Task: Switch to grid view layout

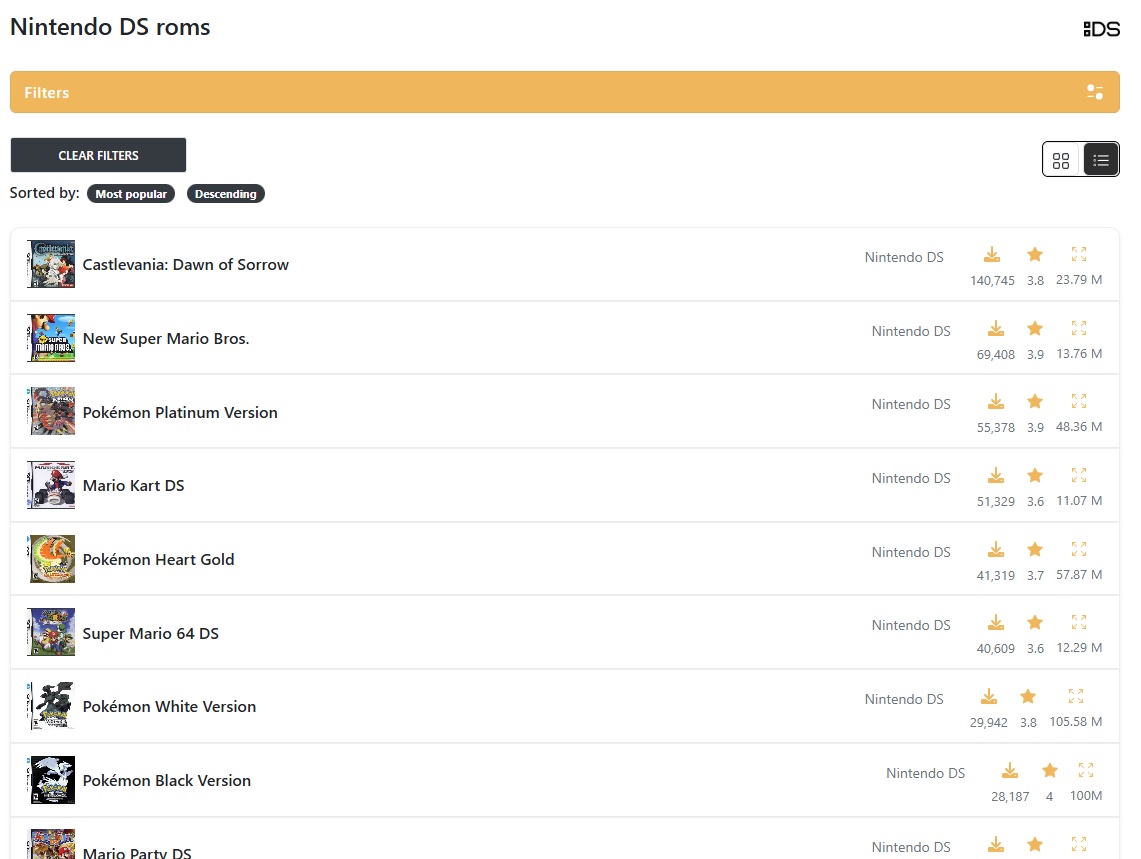Action: click(x=1061, y=160)
